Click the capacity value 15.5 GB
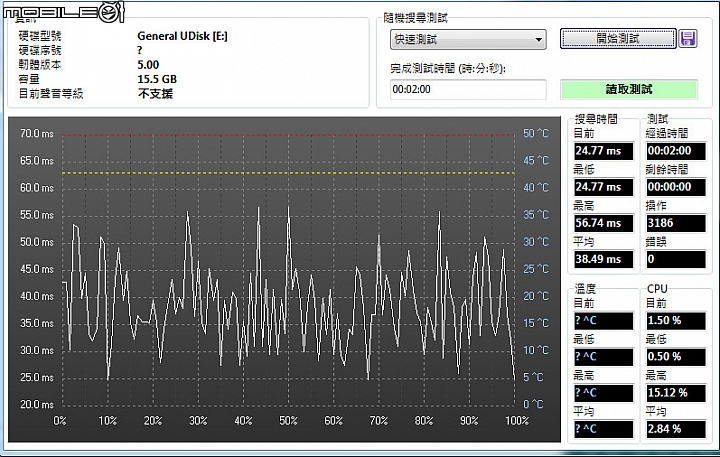 coord(157,79)
